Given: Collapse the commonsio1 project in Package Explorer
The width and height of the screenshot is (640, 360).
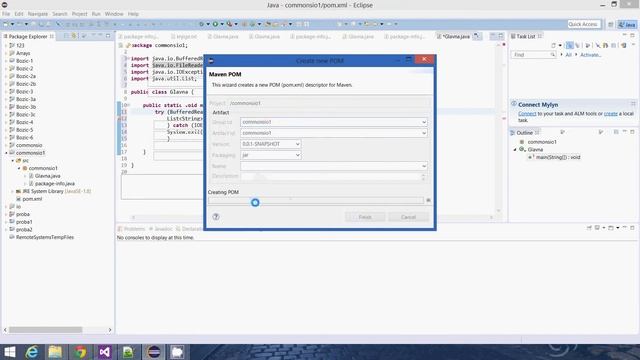Looking at the screenshot, I should [x=6, y=153].
